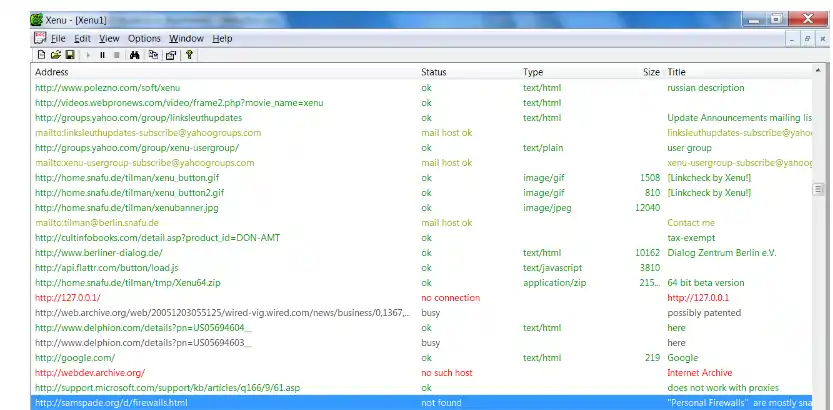Select the http://127.0.0.1/ no connection row
The height and width of the screenshot is (410, 833).
pyautogui.click(x=421, y=298)
